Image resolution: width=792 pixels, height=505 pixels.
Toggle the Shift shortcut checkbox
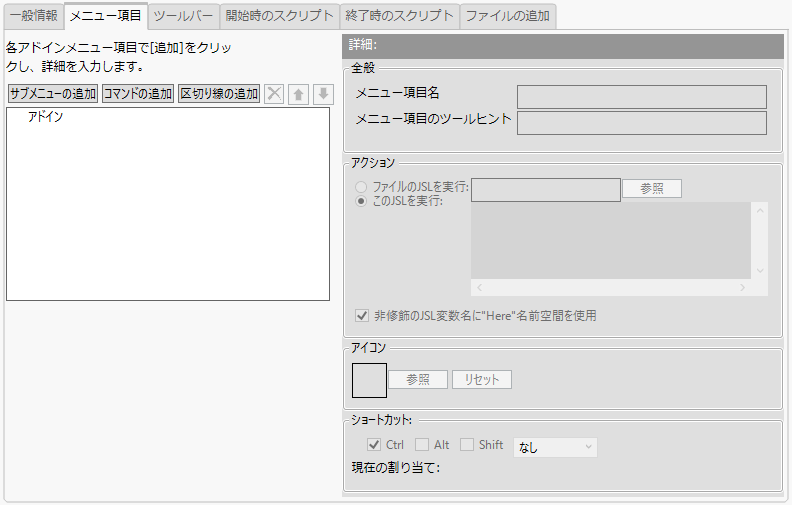point(467,445)
